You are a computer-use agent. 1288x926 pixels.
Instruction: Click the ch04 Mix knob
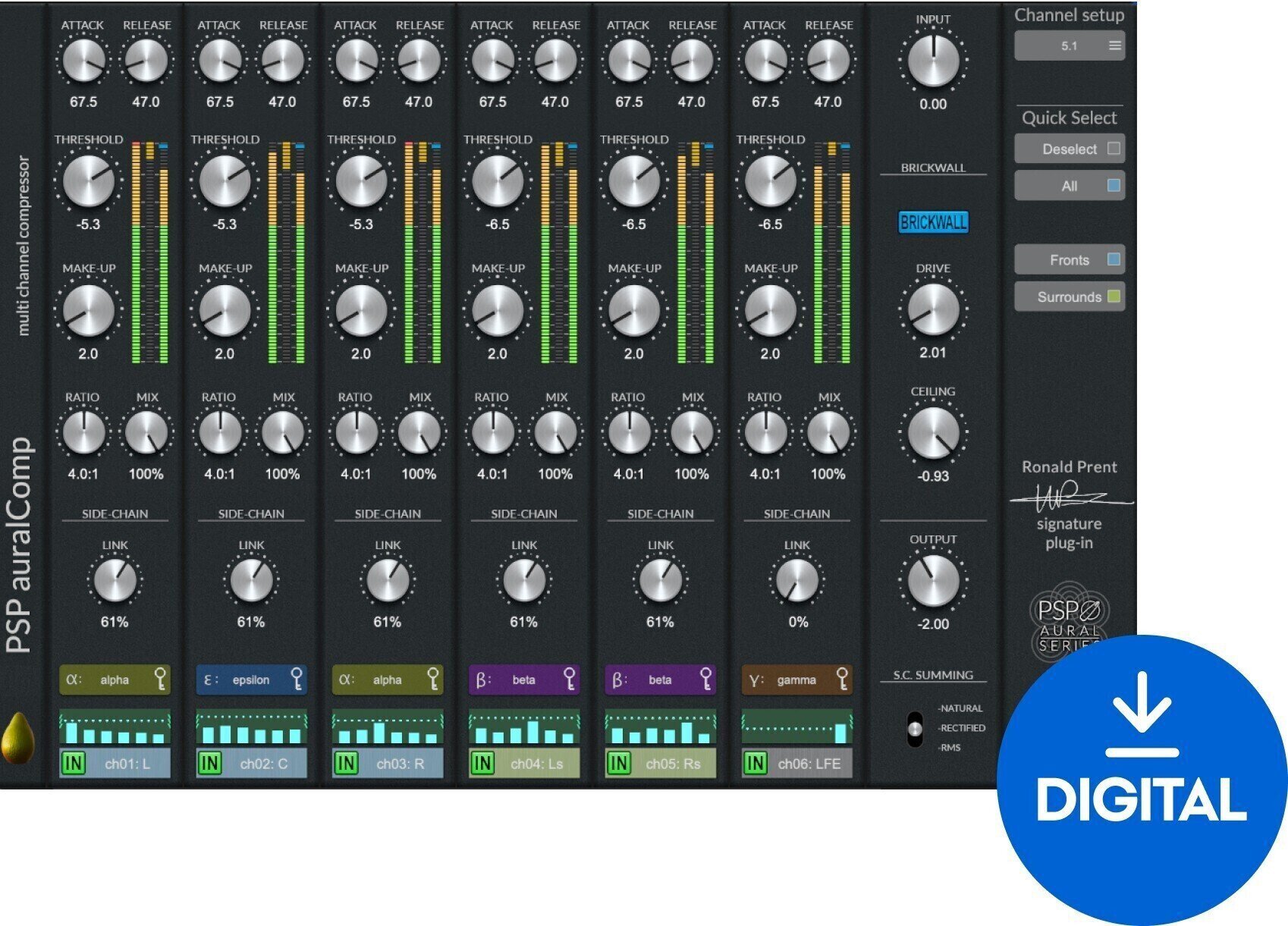(555, 432)
